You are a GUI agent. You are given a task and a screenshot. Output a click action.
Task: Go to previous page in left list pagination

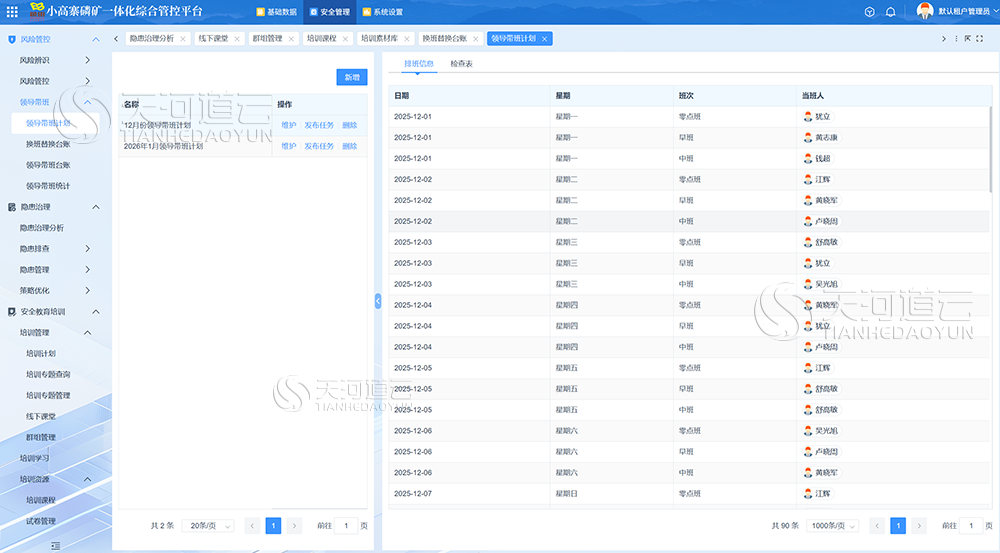click(253, 526)
